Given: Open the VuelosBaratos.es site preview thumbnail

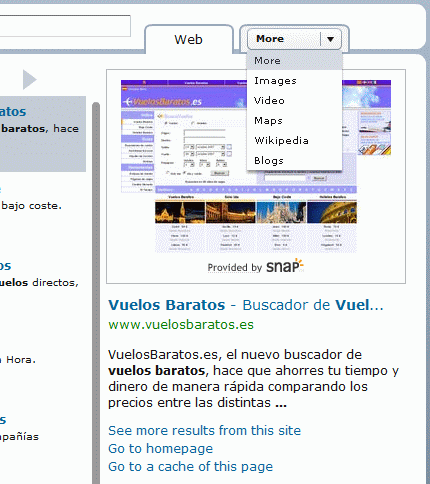Looking at the screenshot, I should click(256, 166).
